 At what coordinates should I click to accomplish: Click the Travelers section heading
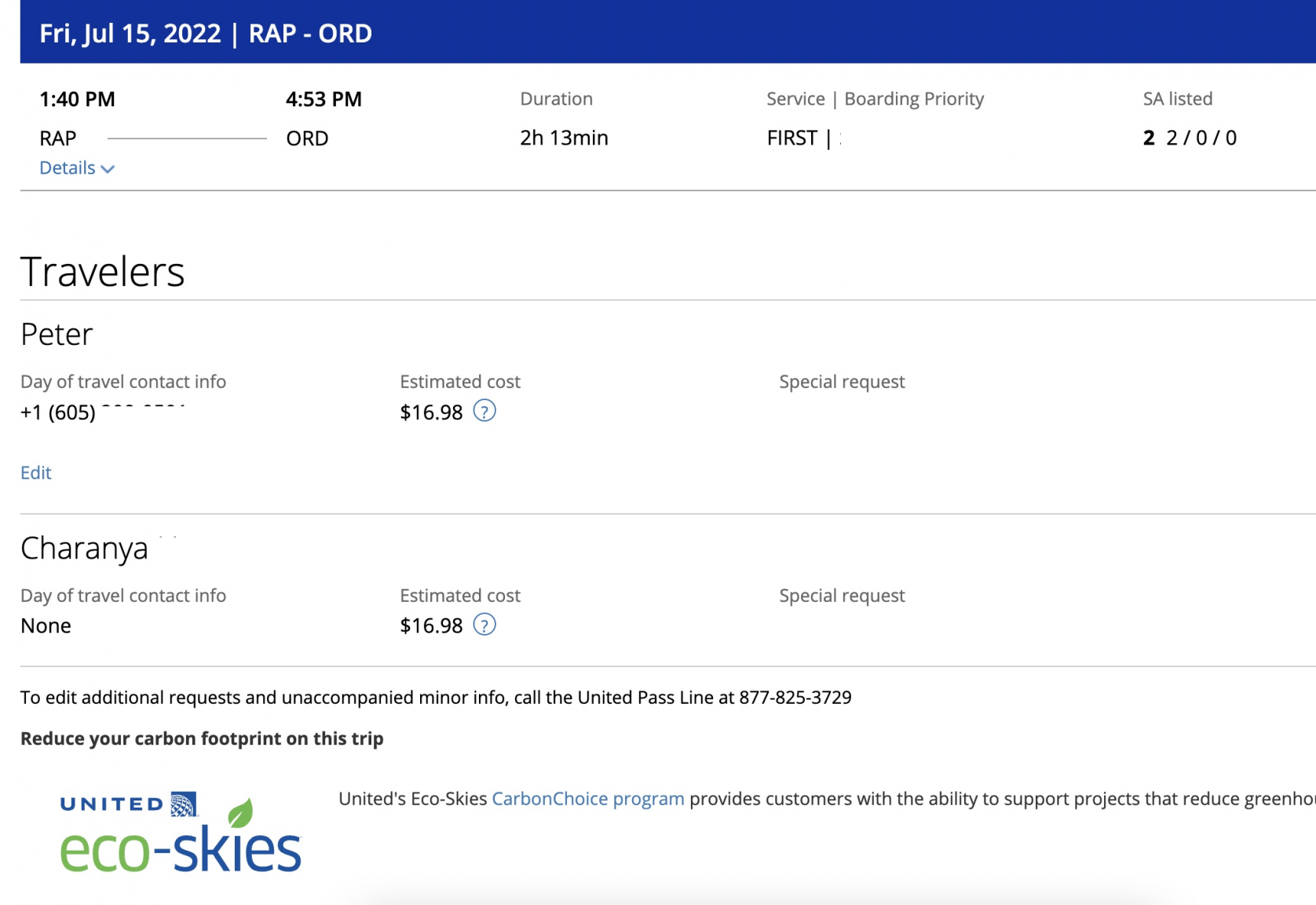click(x=102, y=272)
